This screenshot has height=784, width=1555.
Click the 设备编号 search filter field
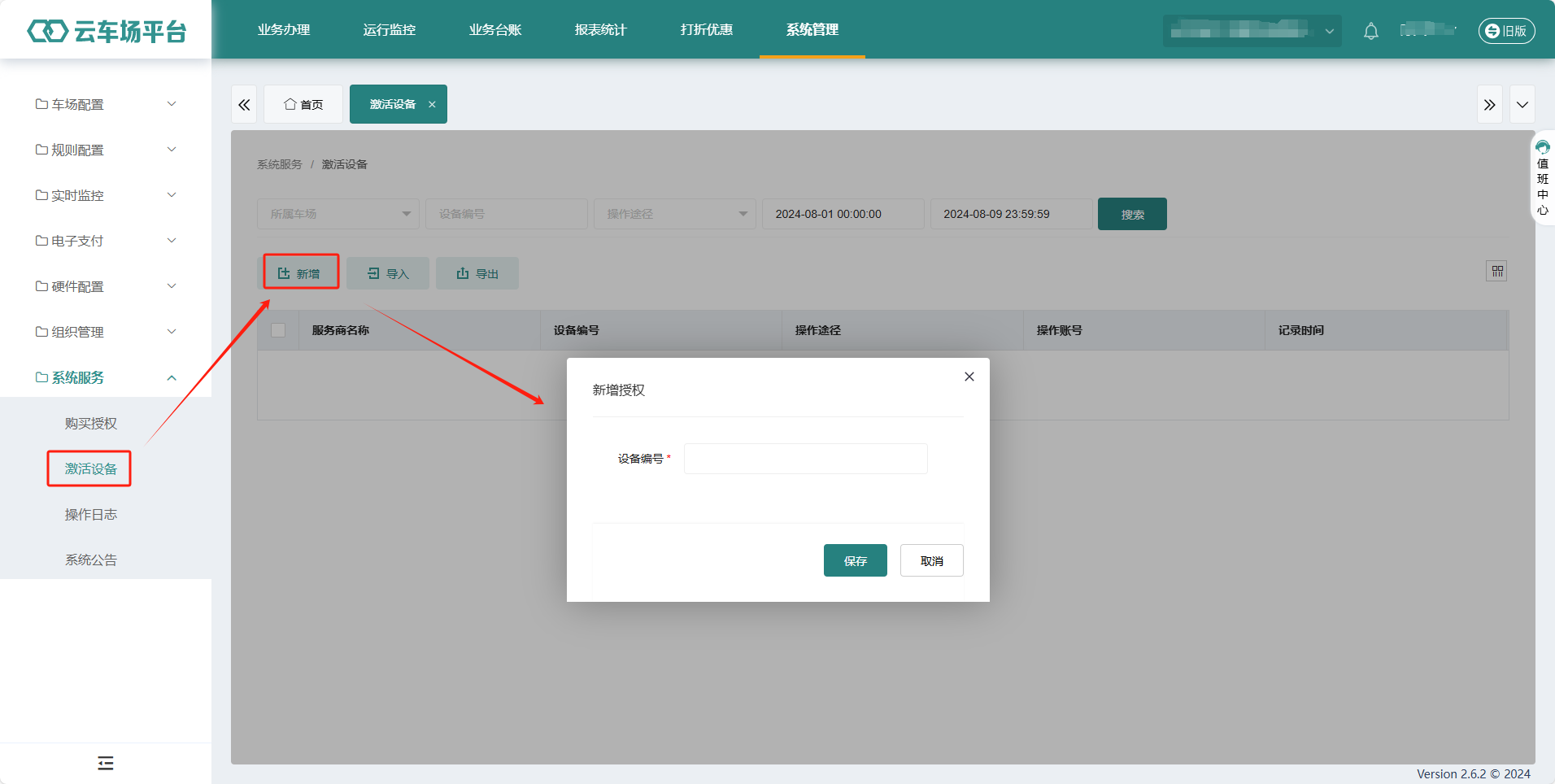[x=507, y=214]
